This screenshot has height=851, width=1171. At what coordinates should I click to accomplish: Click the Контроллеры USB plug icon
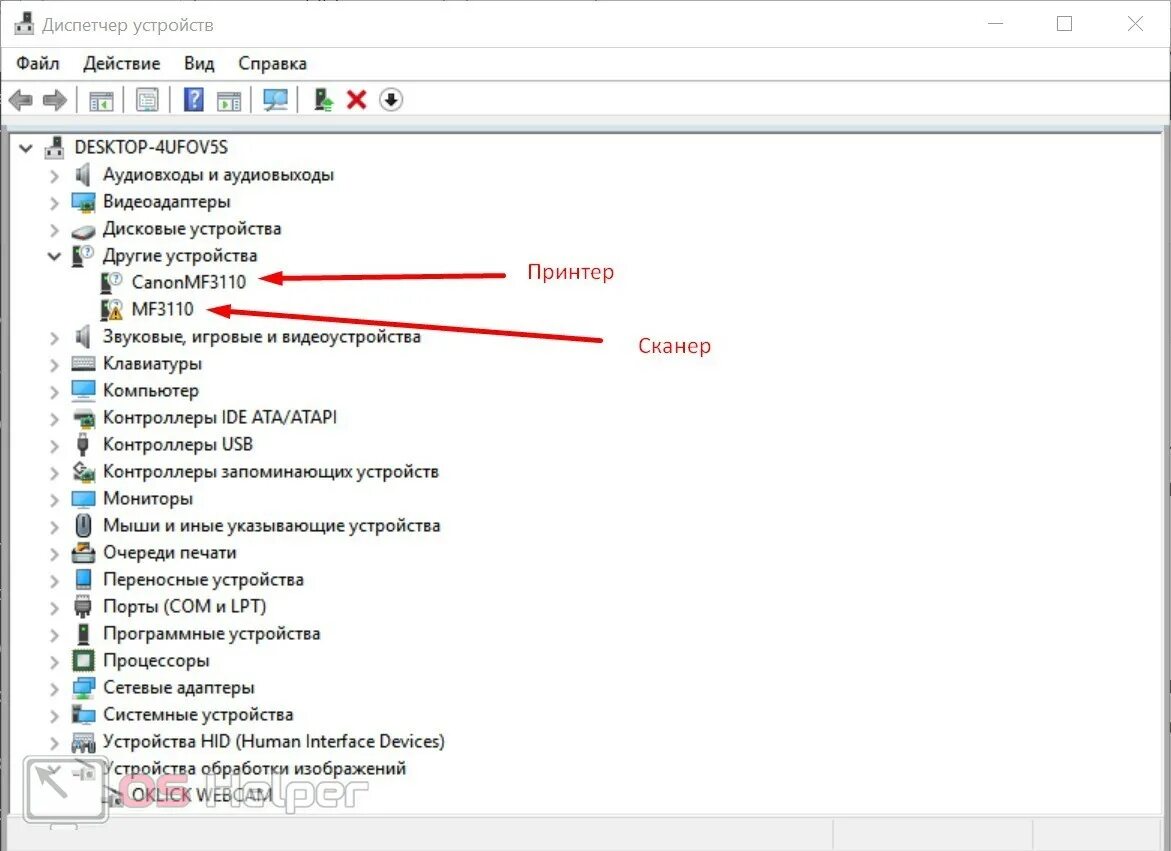82,444
